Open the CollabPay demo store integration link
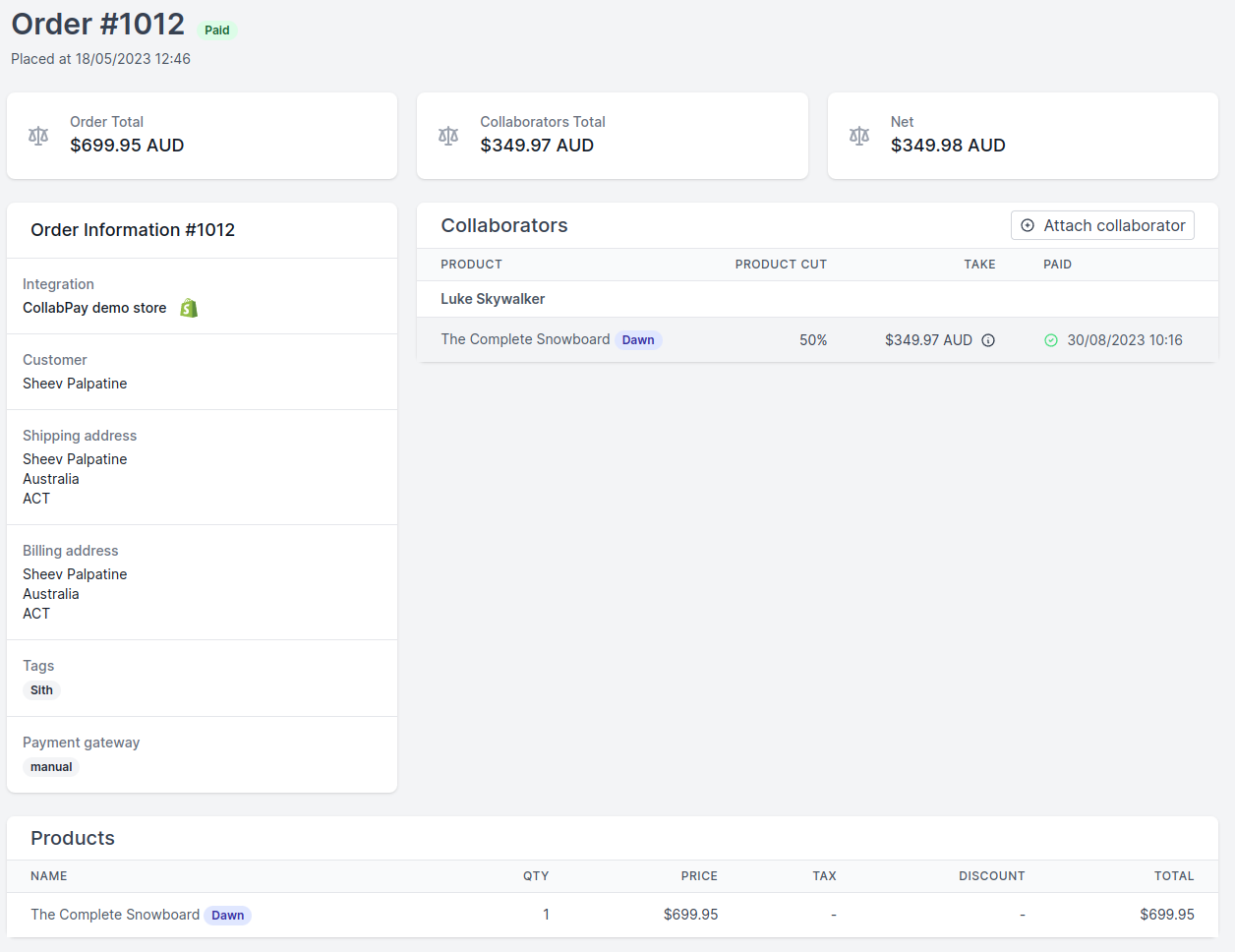 [94, 308]
